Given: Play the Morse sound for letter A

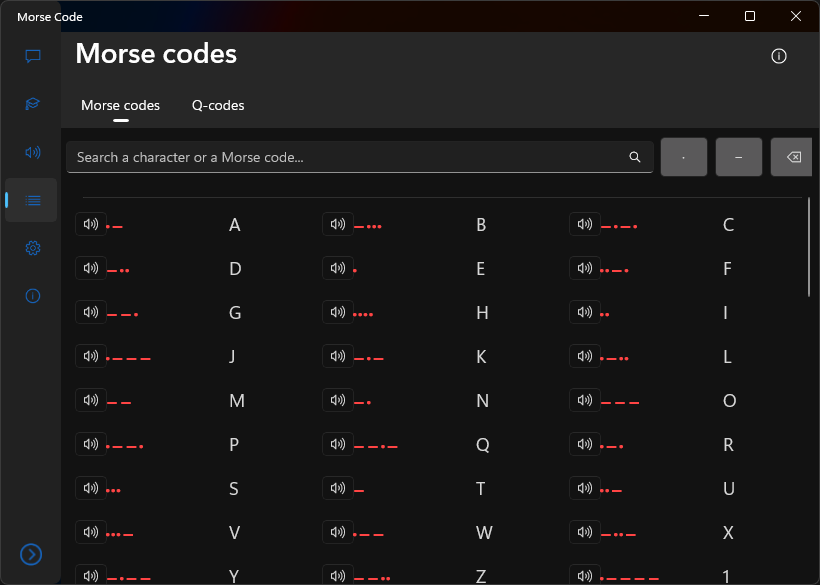Looking at the screenshot, I should click(91, 225).
